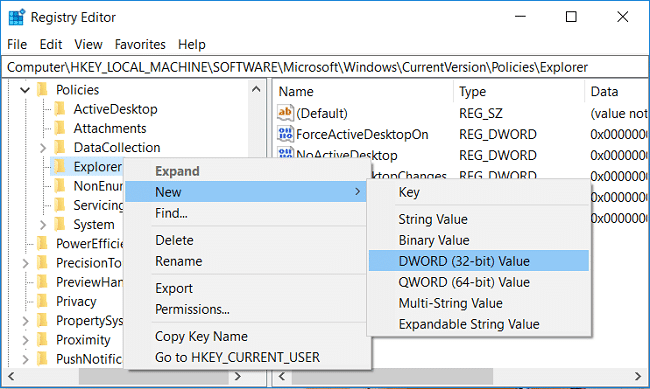Choose Rename in context menu
The width and height of the screenshot is (650, 389).
pyautogui.click(x=245, y=261)
